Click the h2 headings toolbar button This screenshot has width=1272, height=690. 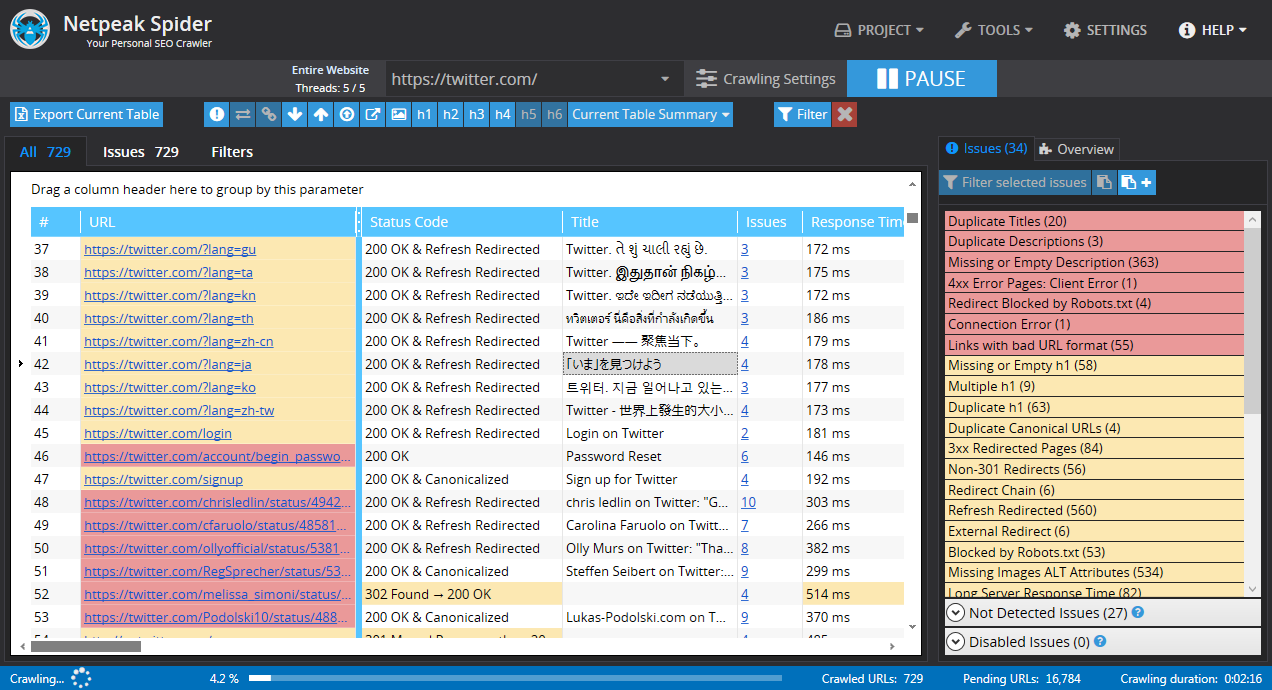pyautogui.click(x=450, y=114)
